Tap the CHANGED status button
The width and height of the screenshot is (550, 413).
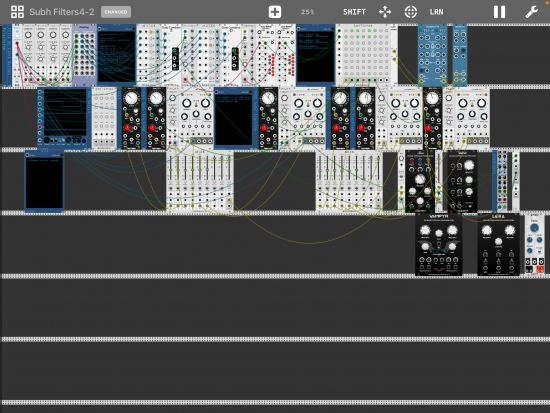pos(116,12)
